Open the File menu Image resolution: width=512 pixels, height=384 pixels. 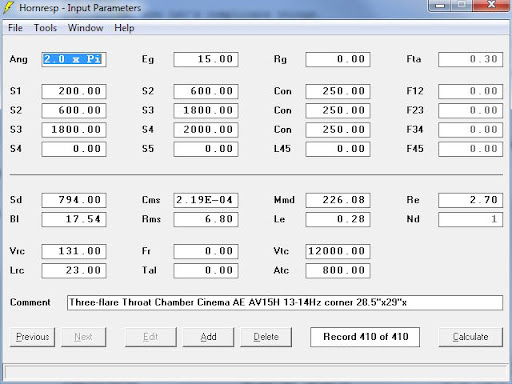pos(15,28)
